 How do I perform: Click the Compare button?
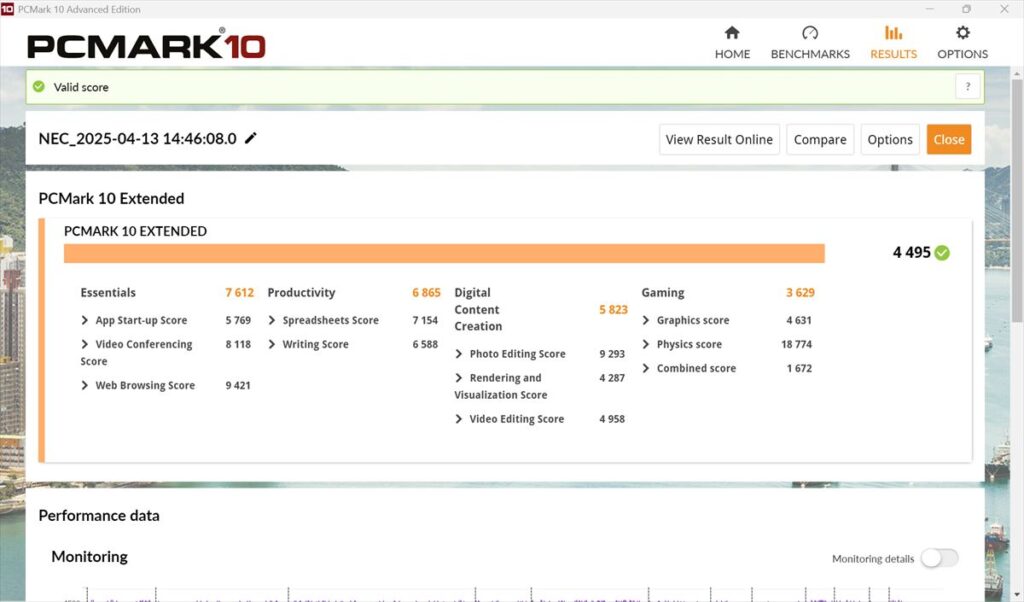[x=820, y=139]
